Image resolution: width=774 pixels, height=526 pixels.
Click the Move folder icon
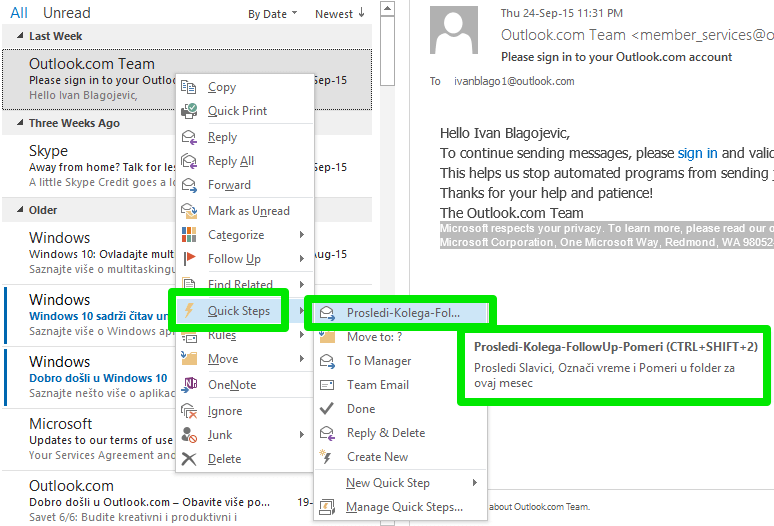pyautogui.click(x=189, y=358)
